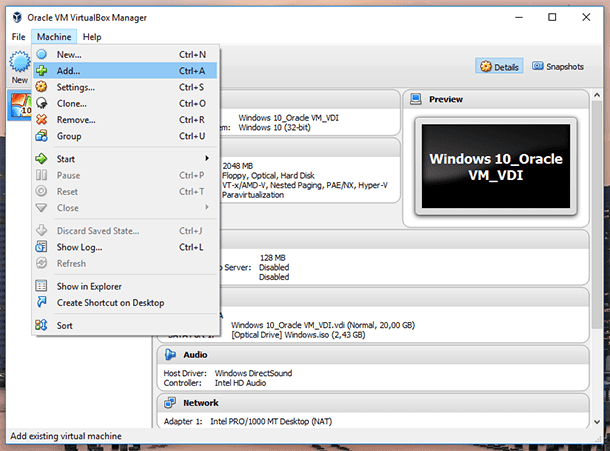Click the details scrollbar down arrow
Image resolution: width=610 pixels, height=451 pixels.
pyautogui.click(x=597, y=422)
